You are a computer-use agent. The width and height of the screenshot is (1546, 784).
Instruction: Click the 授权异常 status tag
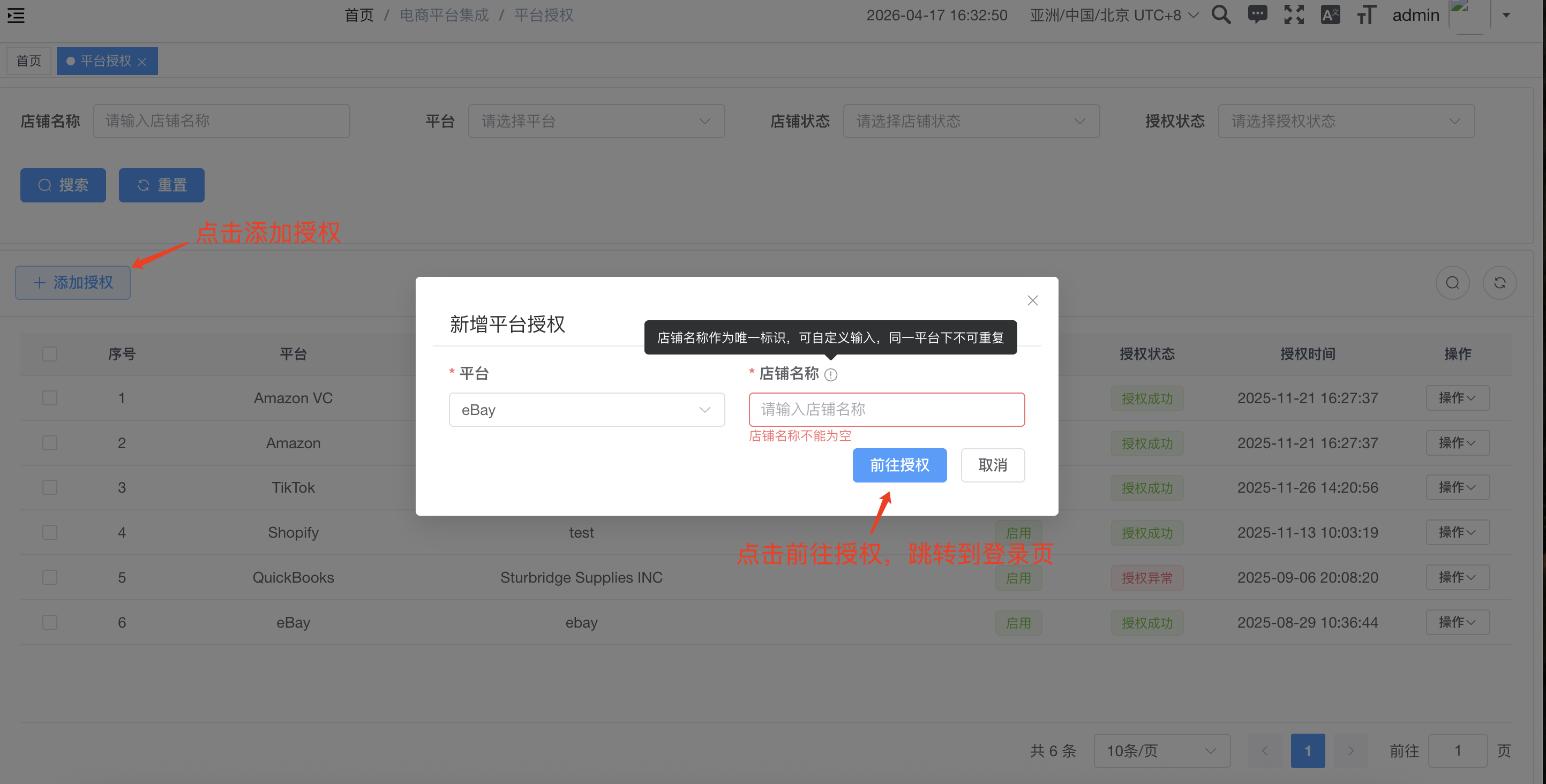[x=1147, y=578]
